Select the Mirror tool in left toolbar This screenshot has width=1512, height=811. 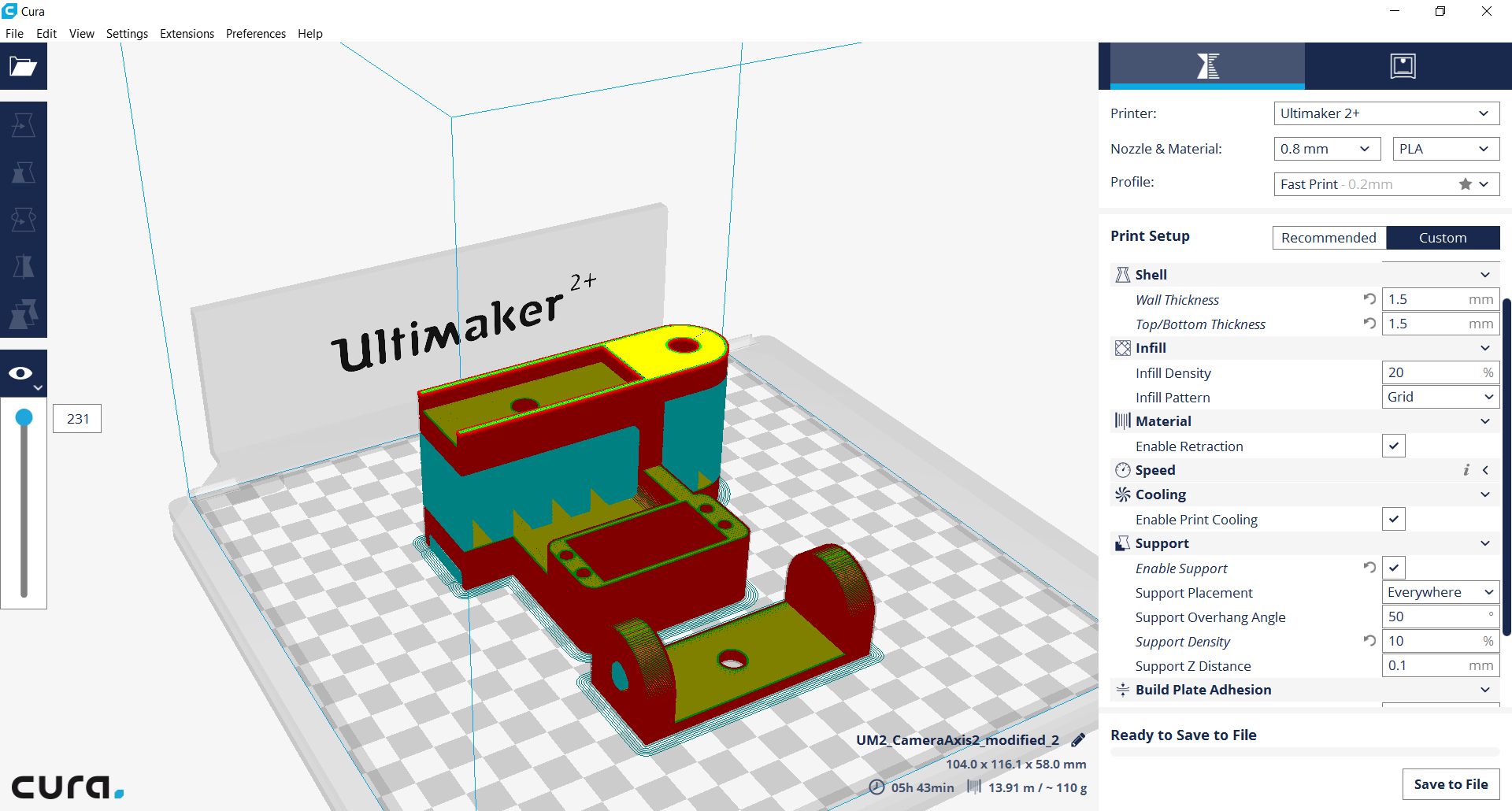tap(24, 267)
